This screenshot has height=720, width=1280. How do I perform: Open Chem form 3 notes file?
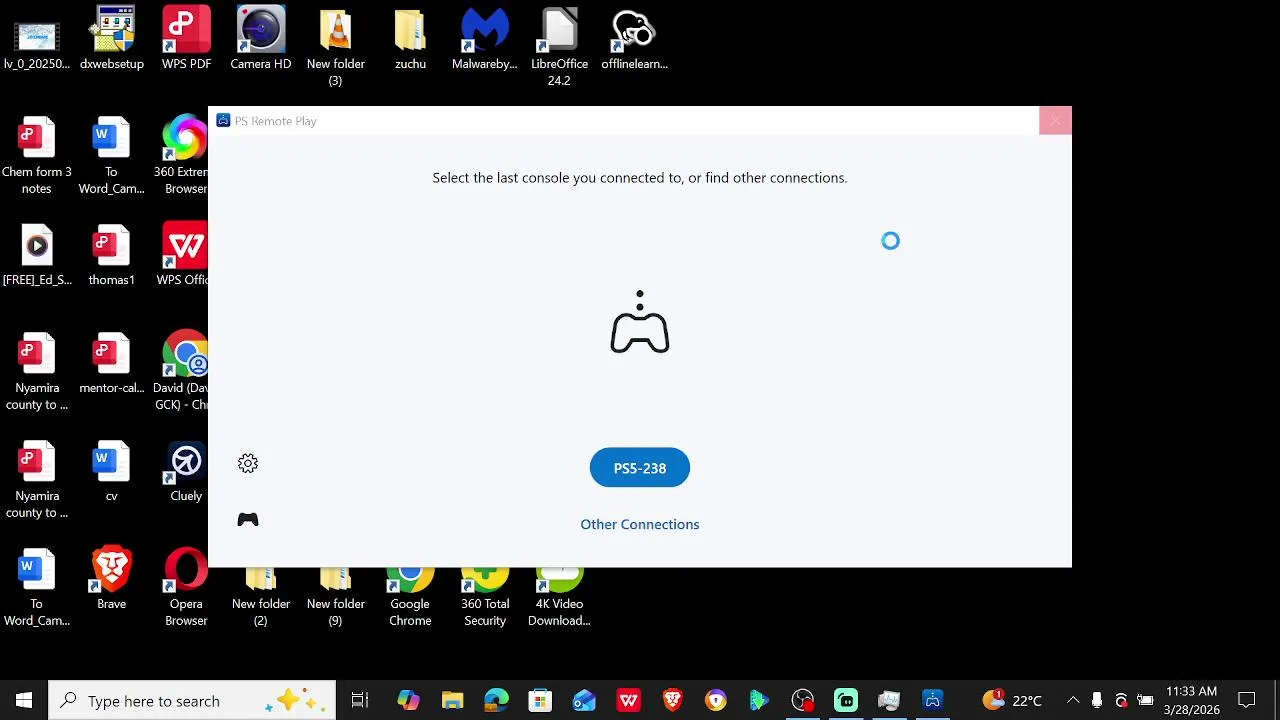pyautogui.click(x=37, y=155)
